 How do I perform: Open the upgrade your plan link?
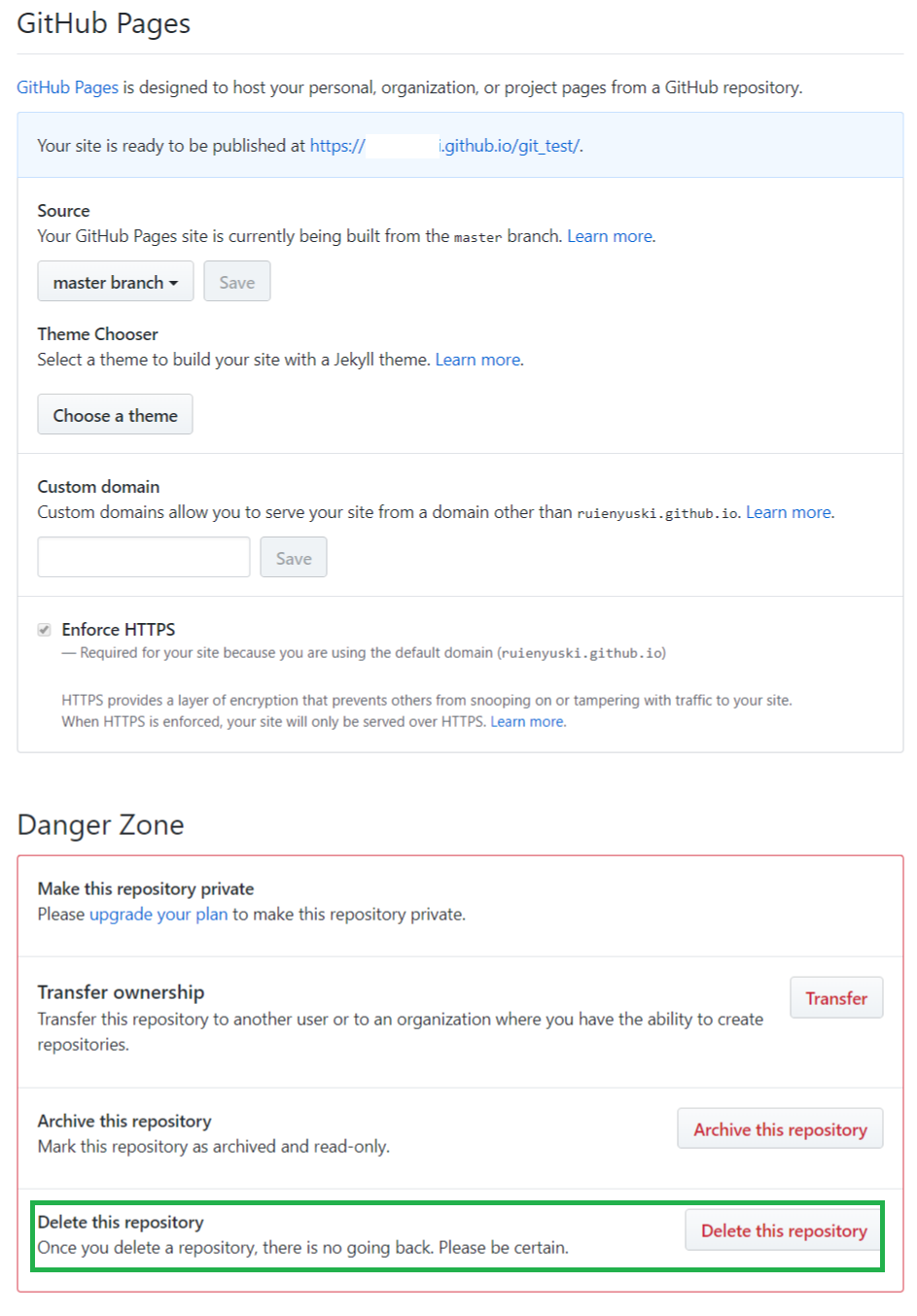pyautogui.click(x=158, y=915)
